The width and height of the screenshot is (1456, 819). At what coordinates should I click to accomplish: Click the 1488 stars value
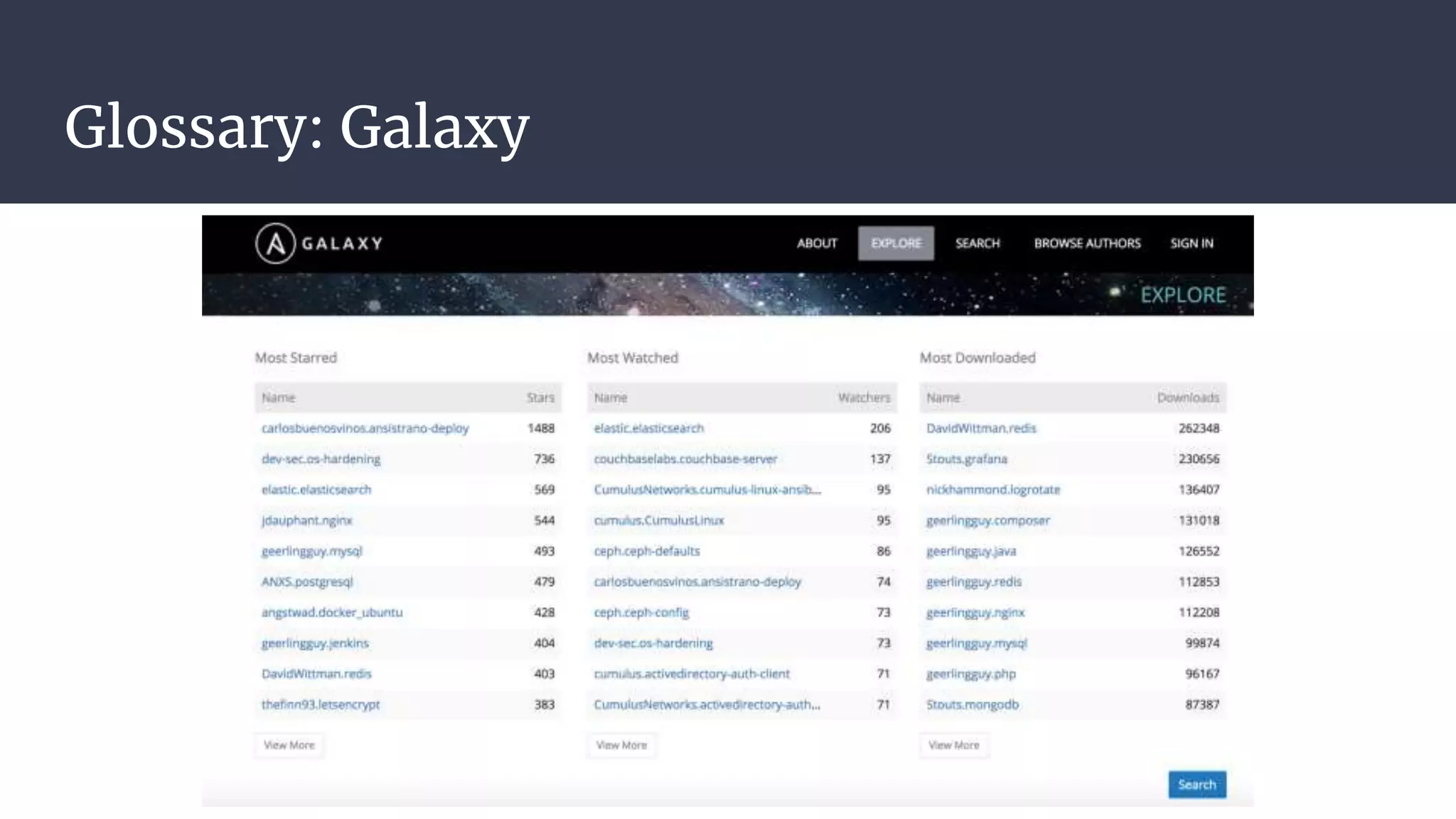pyautogui.click(x=540, y=428)
